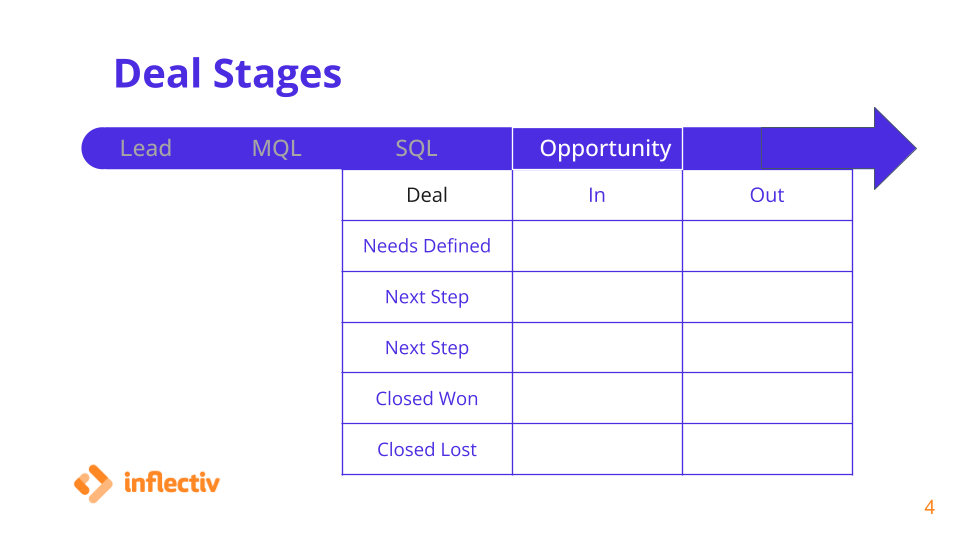960x540 pixels.
Task: Click the SQL stage label
Action: pos(416,148)
